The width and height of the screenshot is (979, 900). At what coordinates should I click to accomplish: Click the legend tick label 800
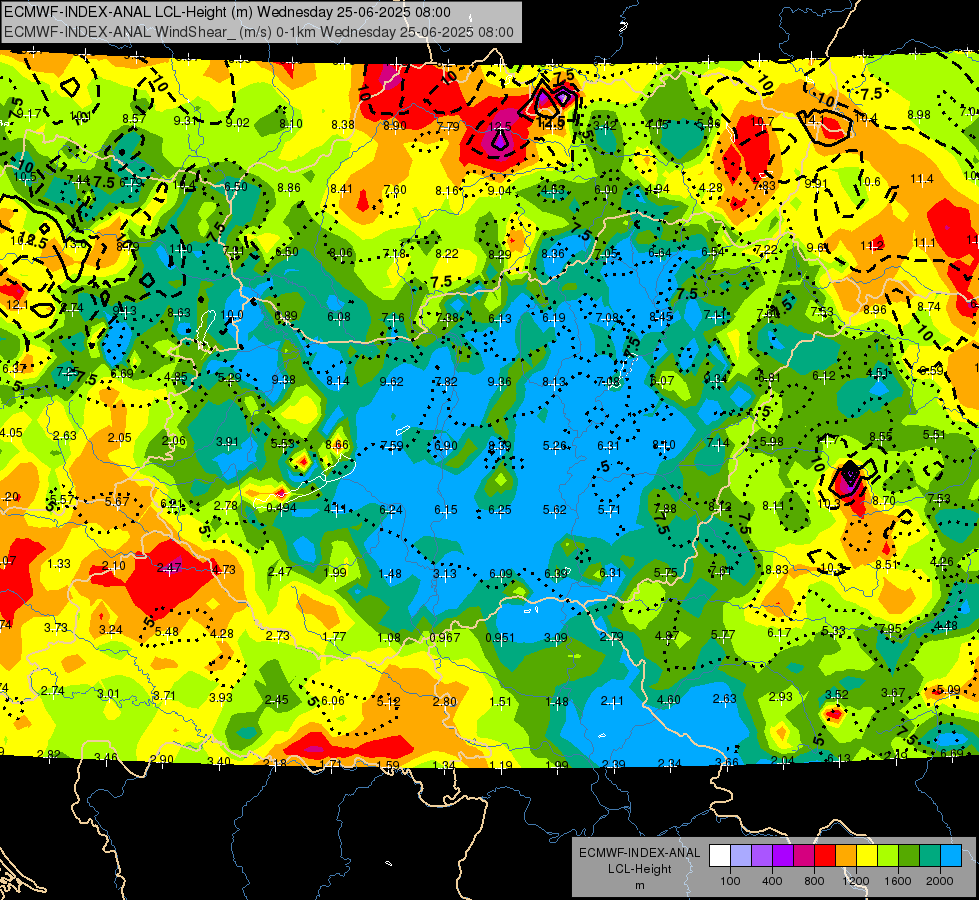[x=814, y=881]
